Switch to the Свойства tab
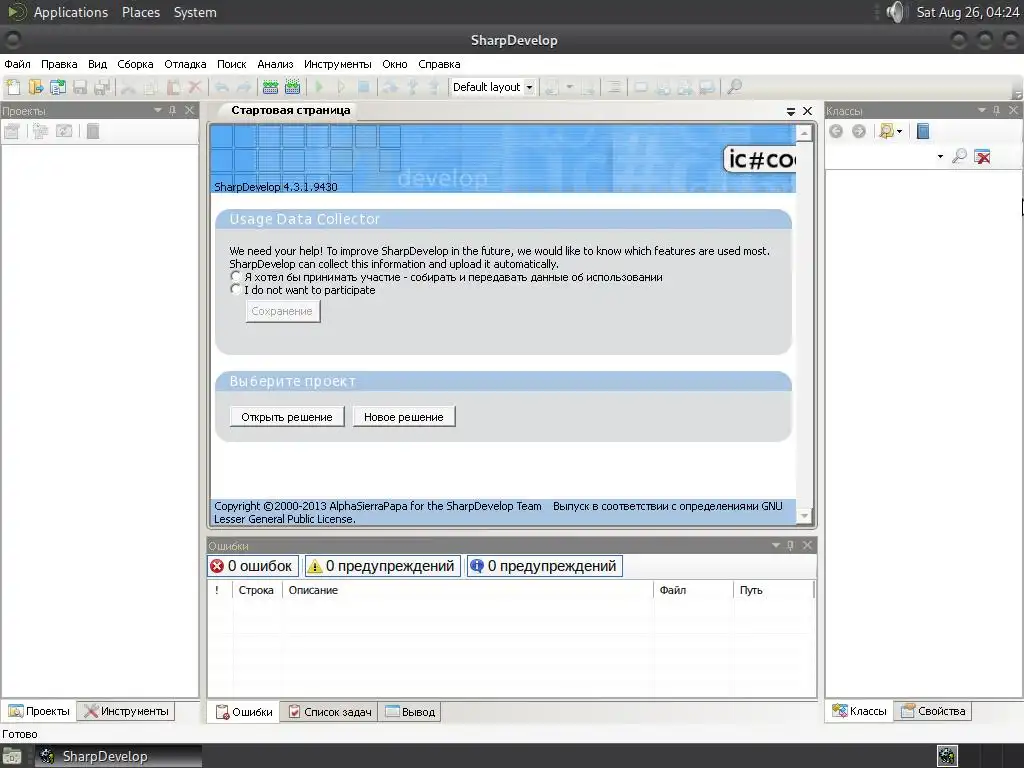 coord(933,711)
